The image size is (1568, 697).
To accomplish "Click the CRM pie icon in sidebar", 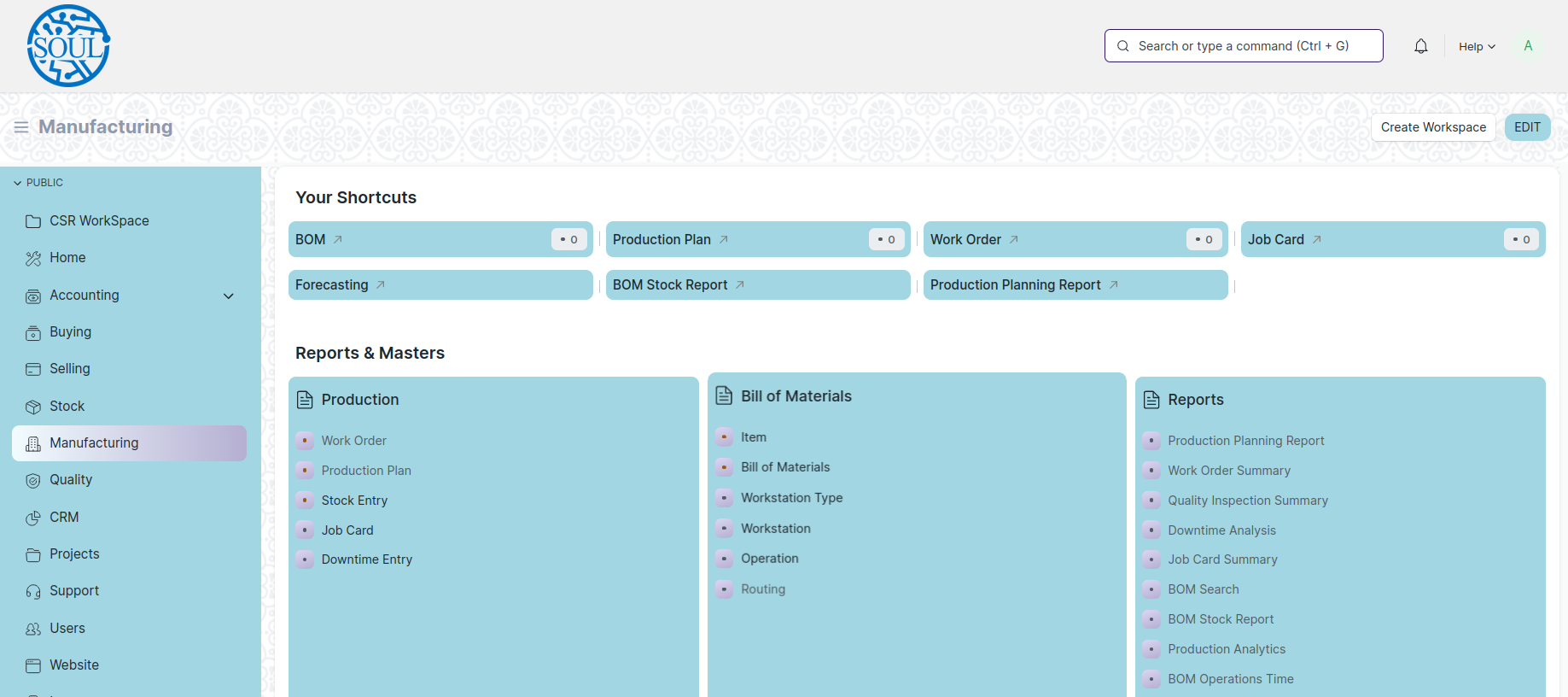I will pyautogui.click(x=33, y=518).
